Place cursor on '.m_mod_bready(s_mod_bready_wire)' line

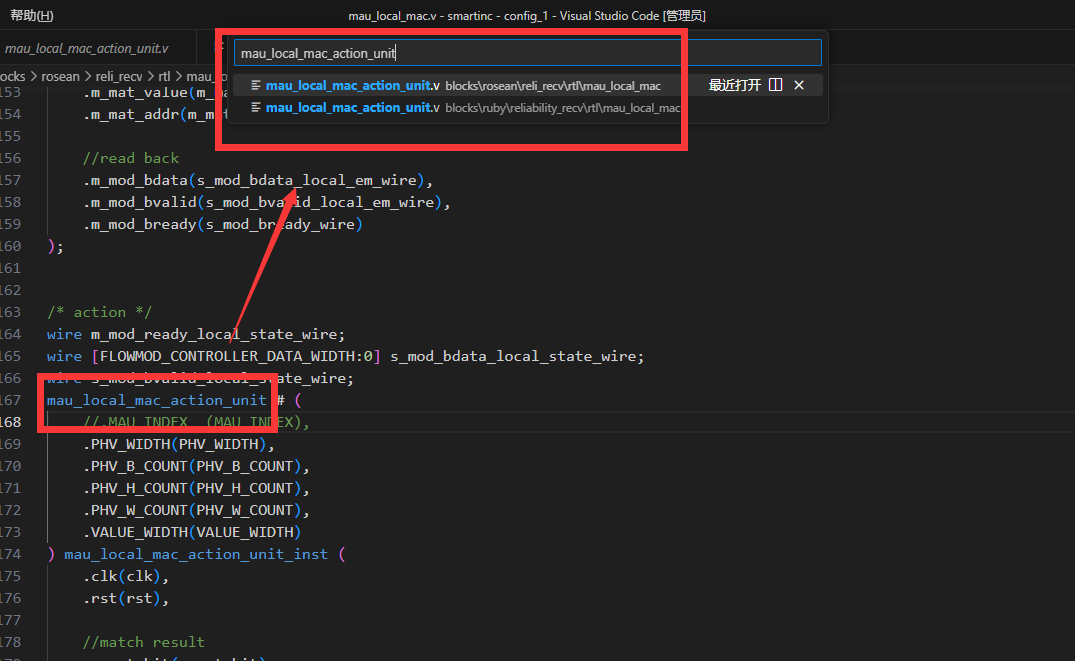pos(223,224)
